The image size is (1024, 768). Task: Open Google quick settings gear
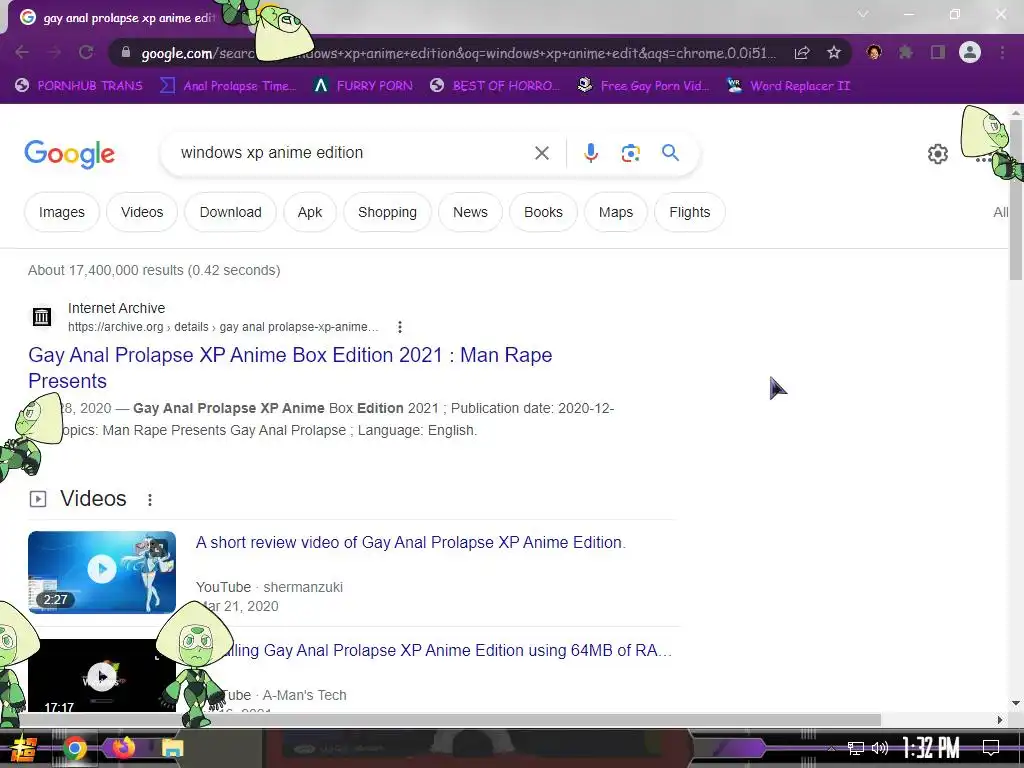click(x=938, y=154)
